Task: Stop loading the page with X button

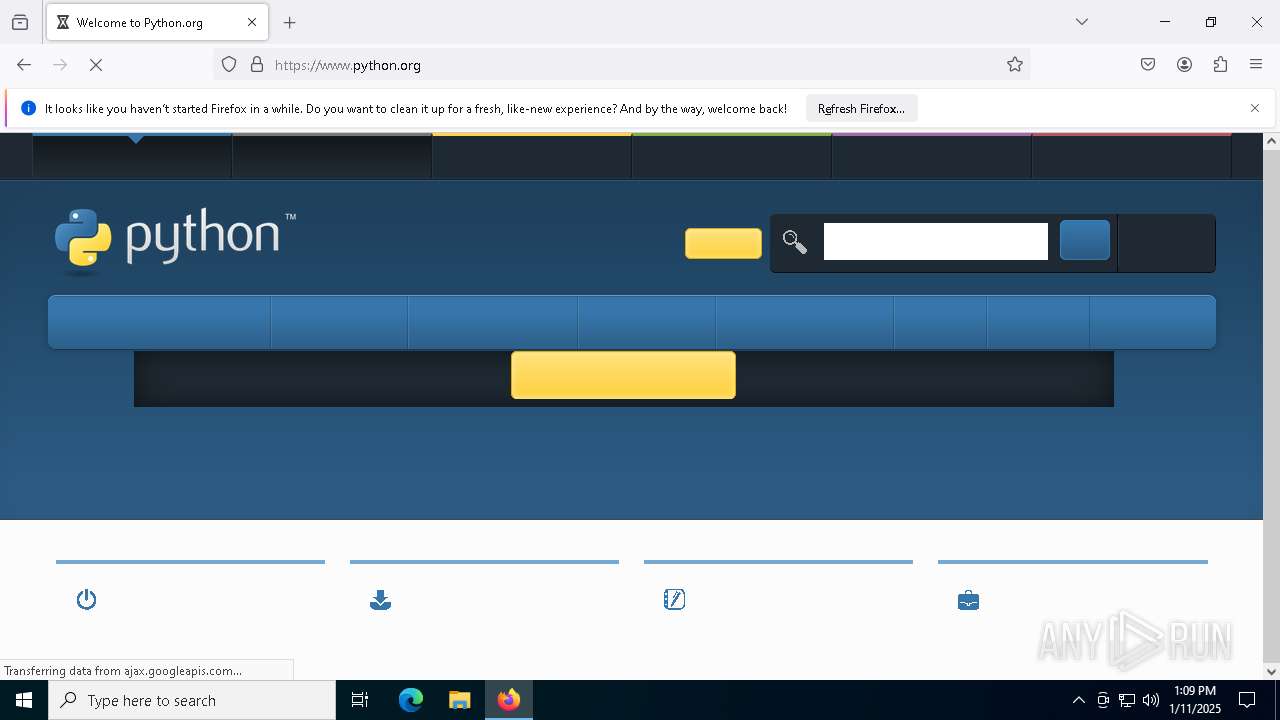Action: [96, 65]
